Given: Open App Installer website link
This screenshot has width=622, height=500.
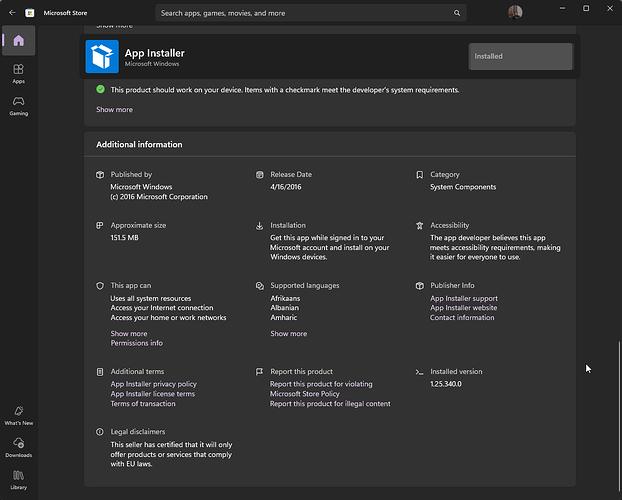Looking at the screenshot, I should [x=463, y=308].
